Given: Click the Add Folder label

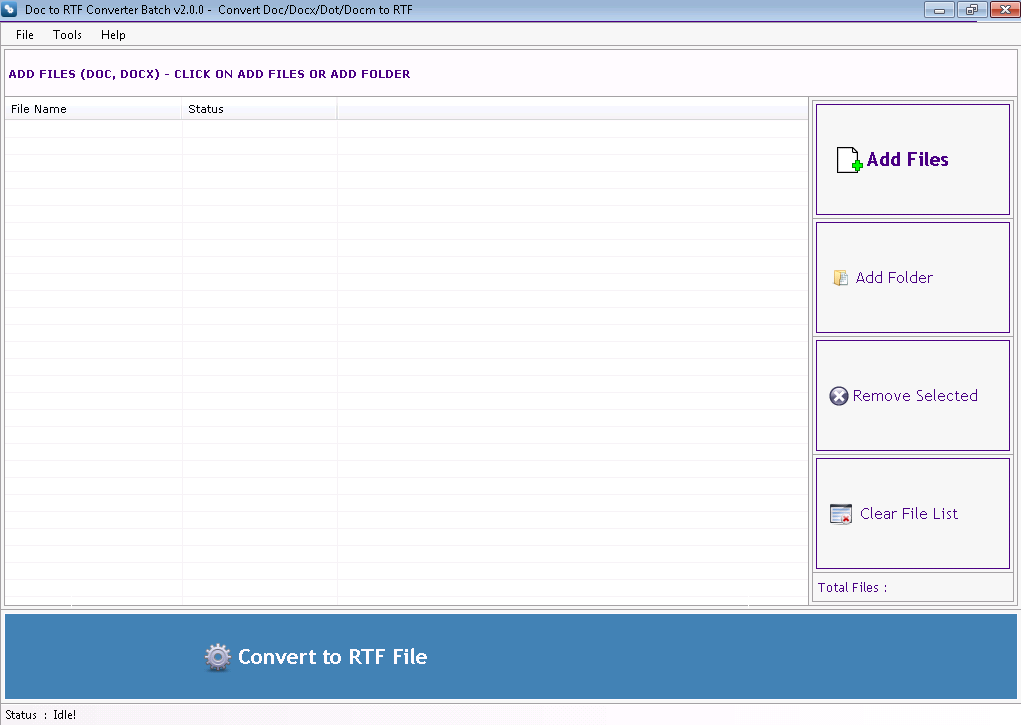Looking at the screenshot, I should pos(894,278).
